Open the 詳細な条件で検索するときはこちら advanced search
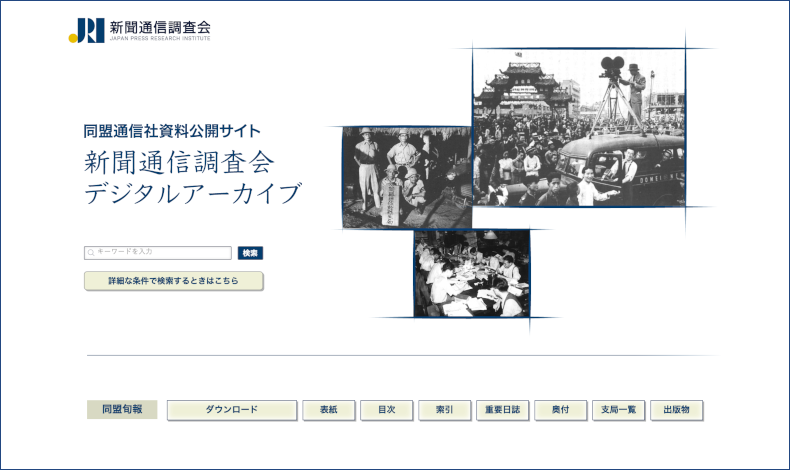 (x=174, y=281)
